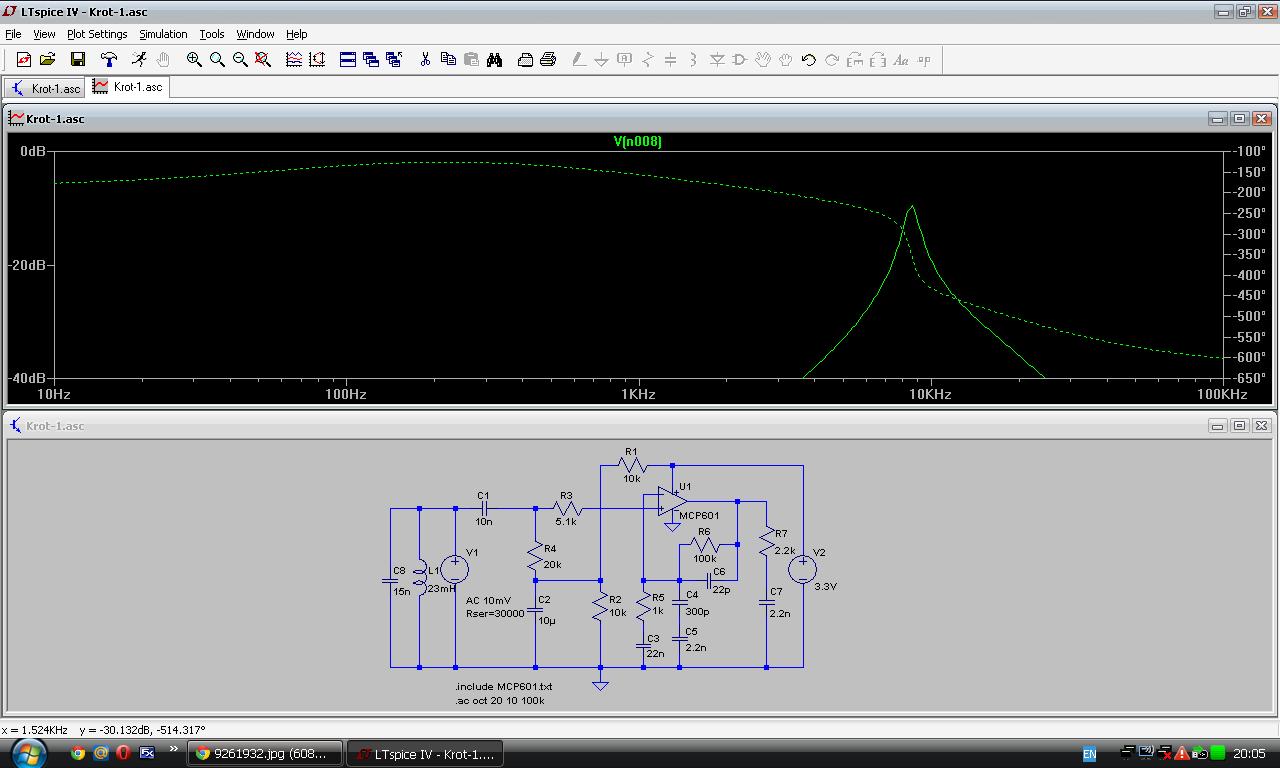Click the Close All Windows icon
The image size is (1280, 768).
click(394, 60)
